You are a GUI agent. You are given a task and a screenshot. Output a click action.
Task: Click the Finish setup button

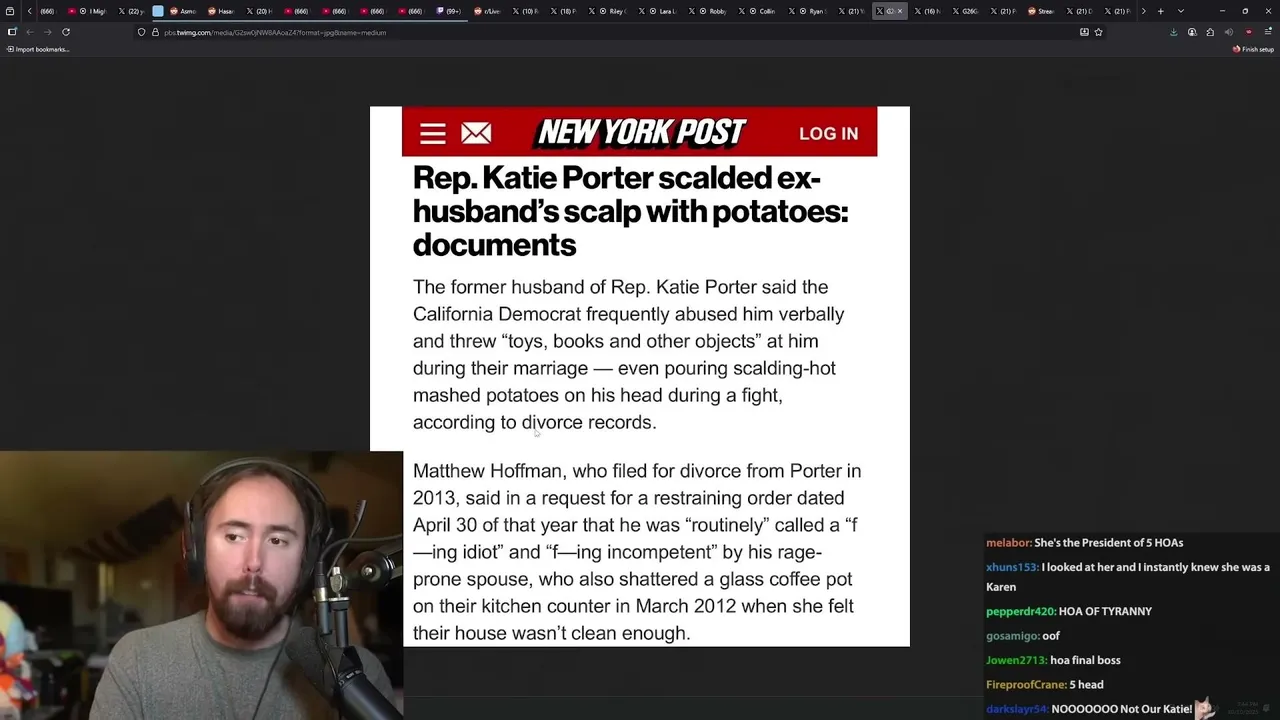[x=1253, y=49]
